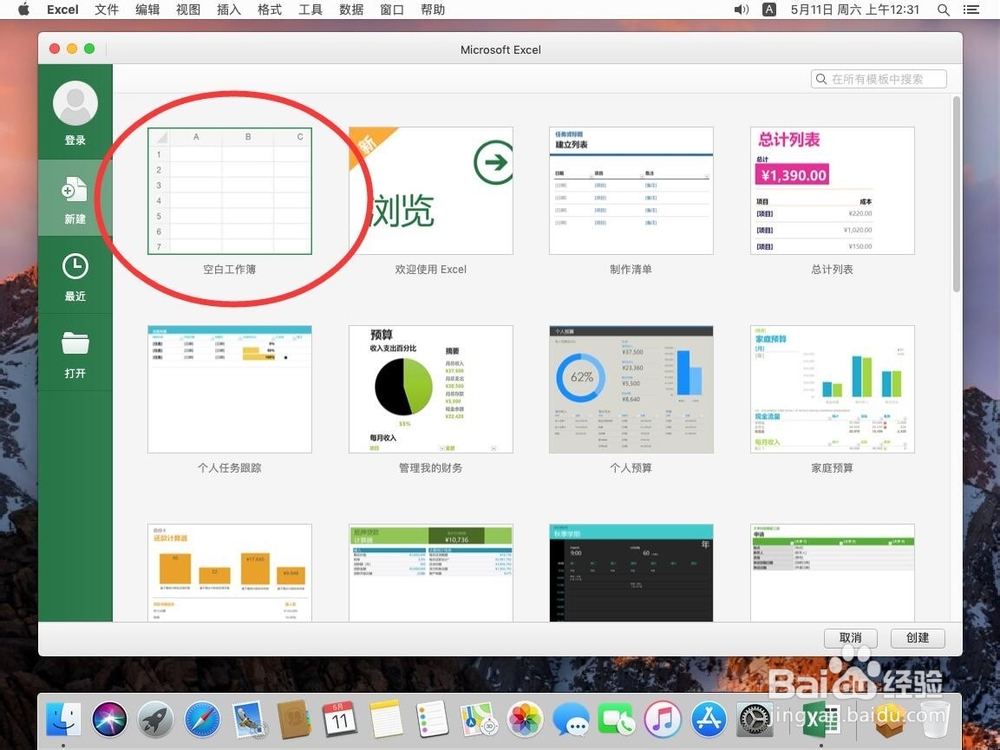Click the Excel icon in the Dock
This screenshot has height=750, width=1000.
coord(821,719)
